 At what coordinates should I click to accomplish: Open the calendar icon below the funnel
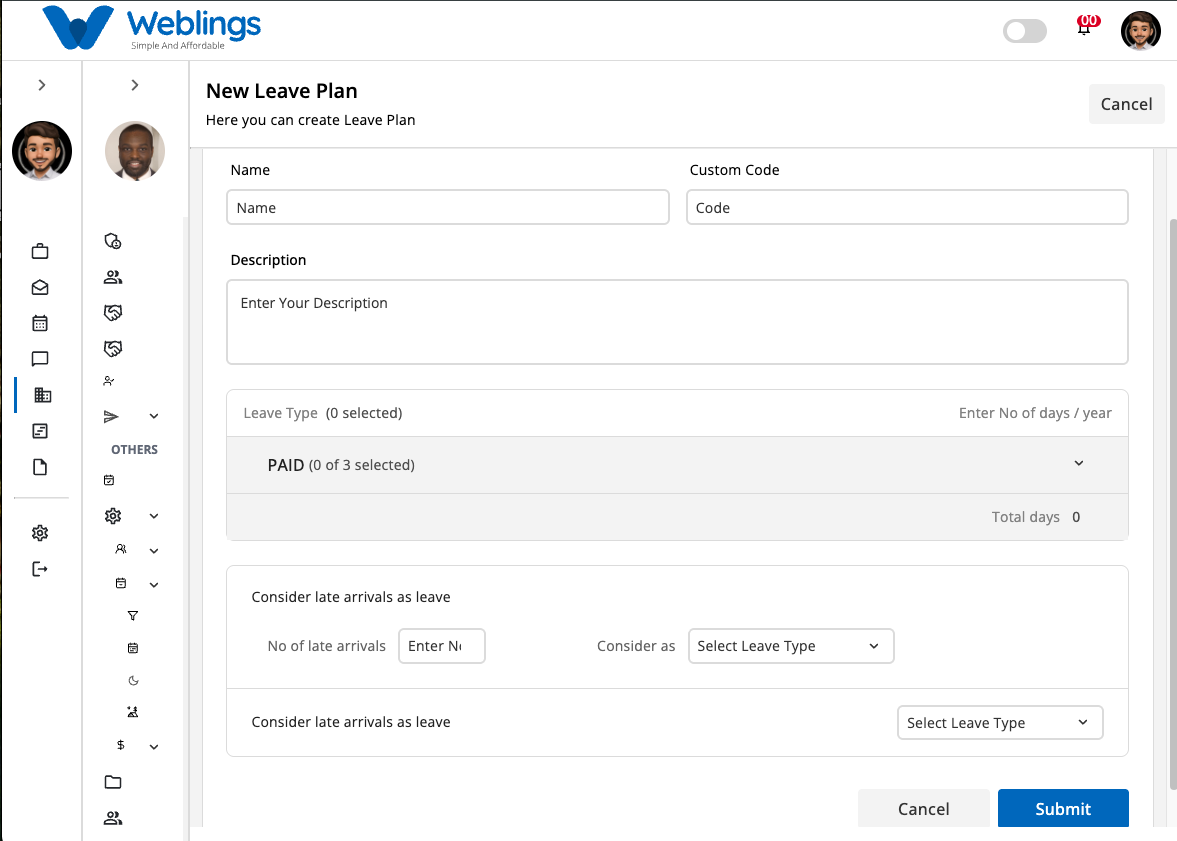point(133,648)
